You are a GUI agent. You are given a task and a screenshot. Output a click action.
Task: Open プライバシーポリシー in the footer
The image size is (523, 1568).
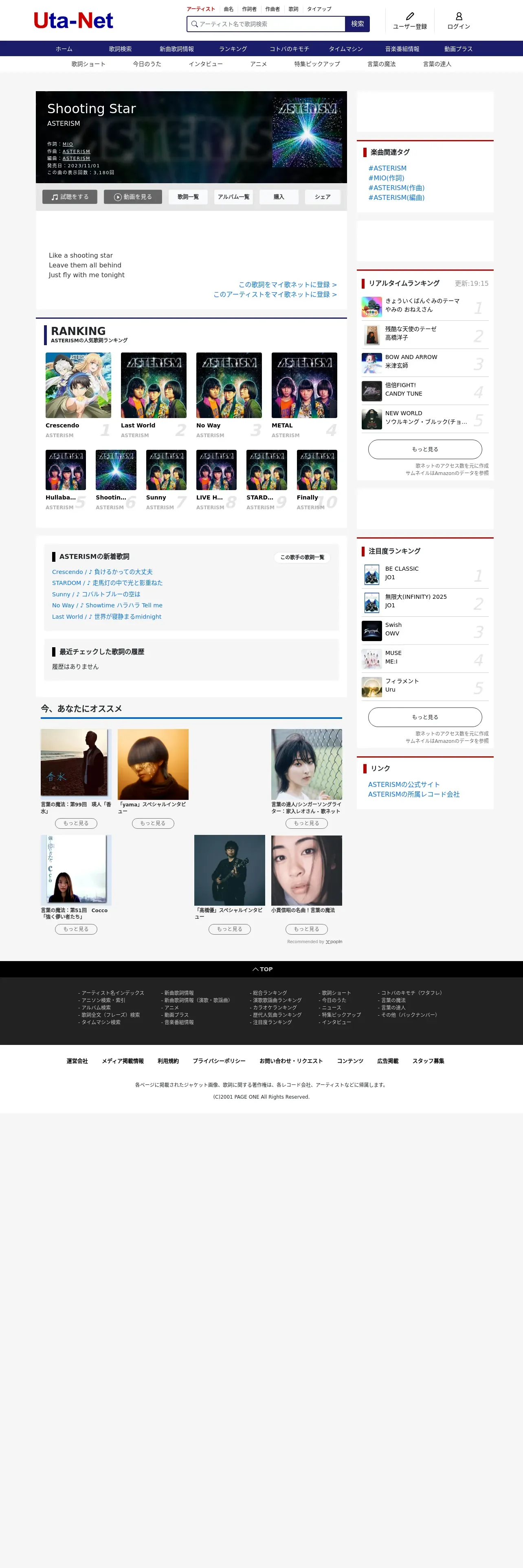(x=219, y=1061)
